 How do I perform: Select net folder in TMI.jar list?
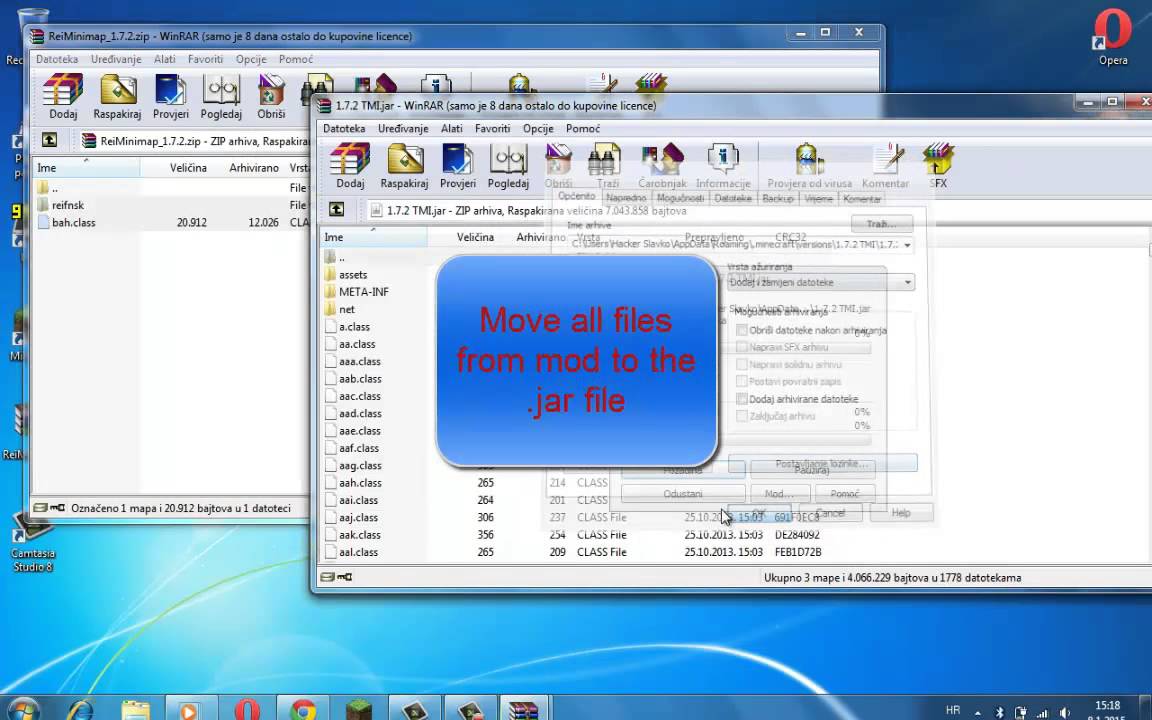tap(347, 309)
